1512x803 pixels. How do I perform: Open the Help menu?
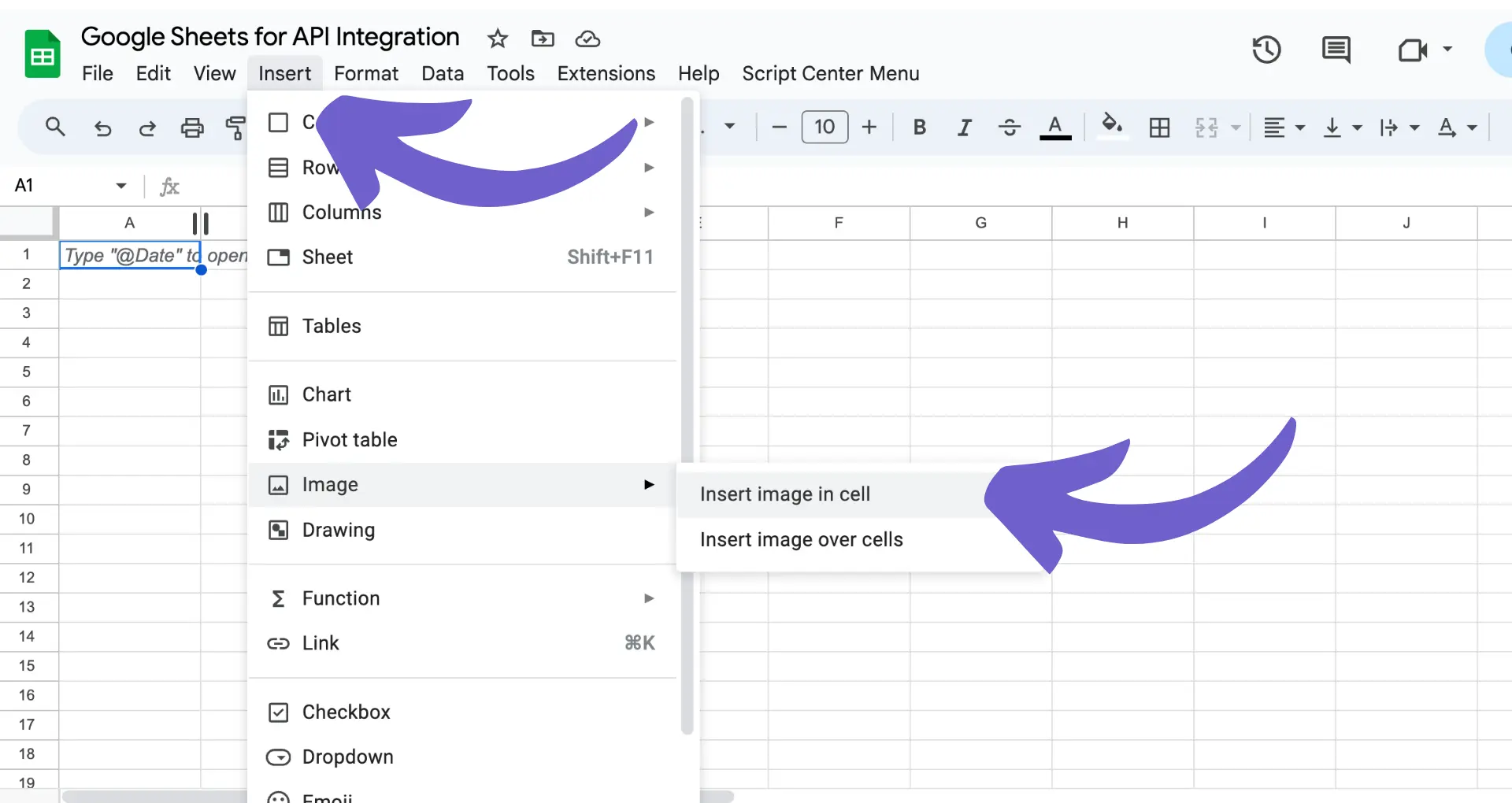coord(699,73)
